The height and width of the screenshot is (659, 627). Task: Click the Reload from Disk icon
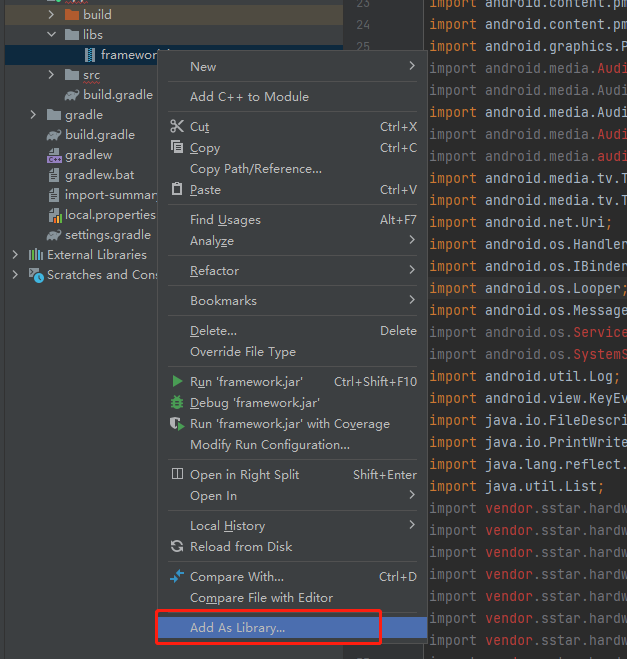point(177,546)
